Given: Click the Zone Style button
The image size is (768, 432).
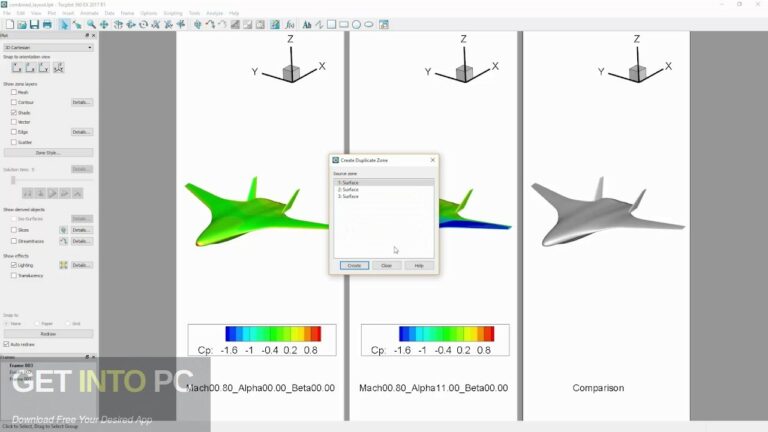Looking at the screenshot, I should pos(48,153).
